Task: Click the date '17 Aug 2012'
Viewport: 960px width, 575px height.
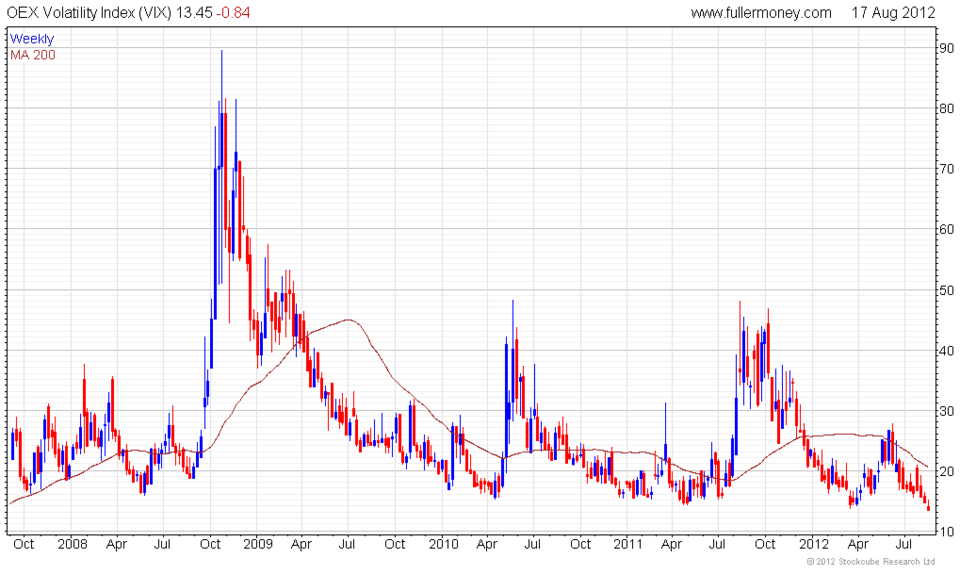Action: pyautogui.click(x=893, y=12)
